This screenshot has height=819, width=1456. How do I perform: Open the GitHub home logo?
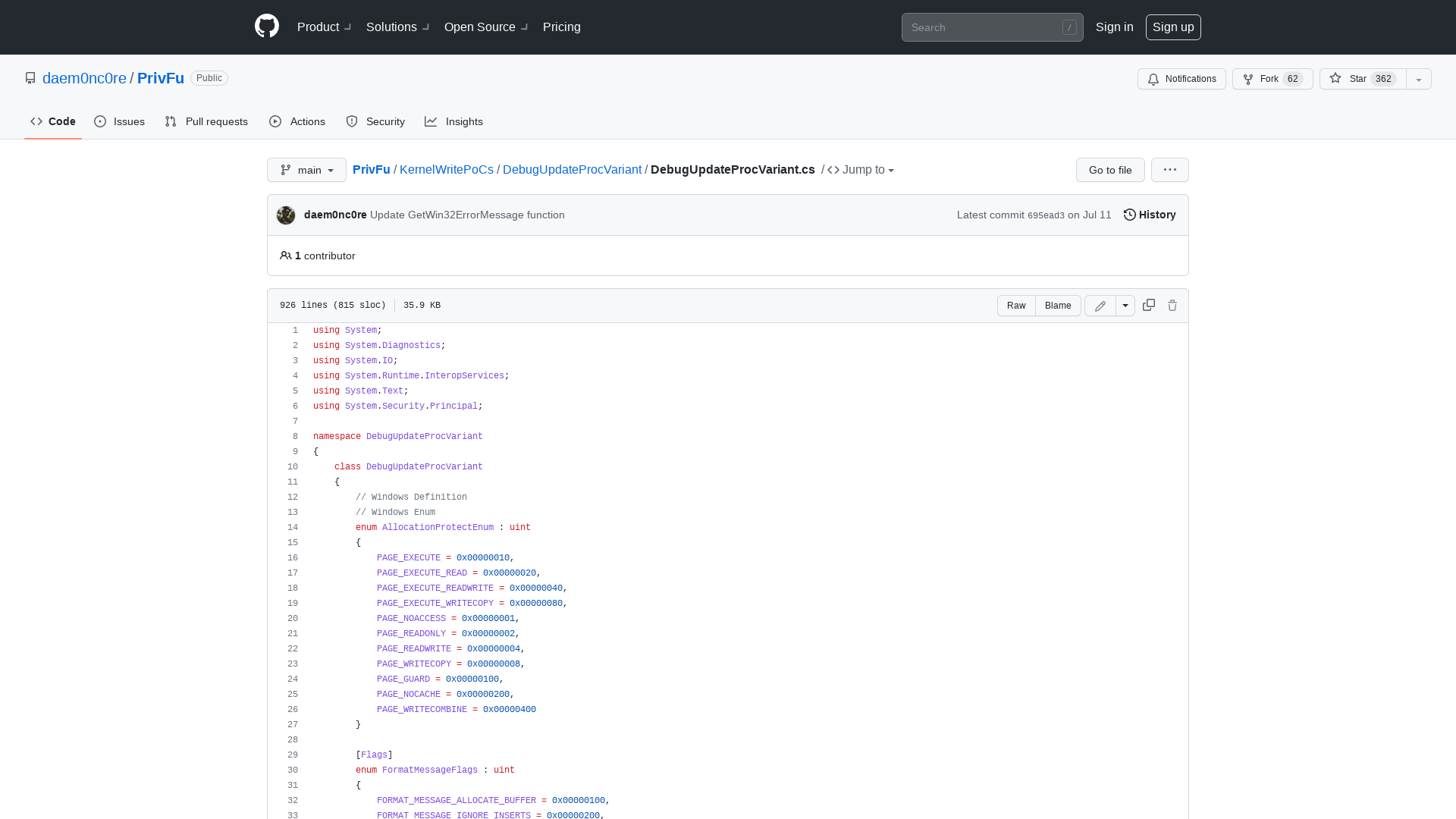pyautogui.click(x=267, y=27)
